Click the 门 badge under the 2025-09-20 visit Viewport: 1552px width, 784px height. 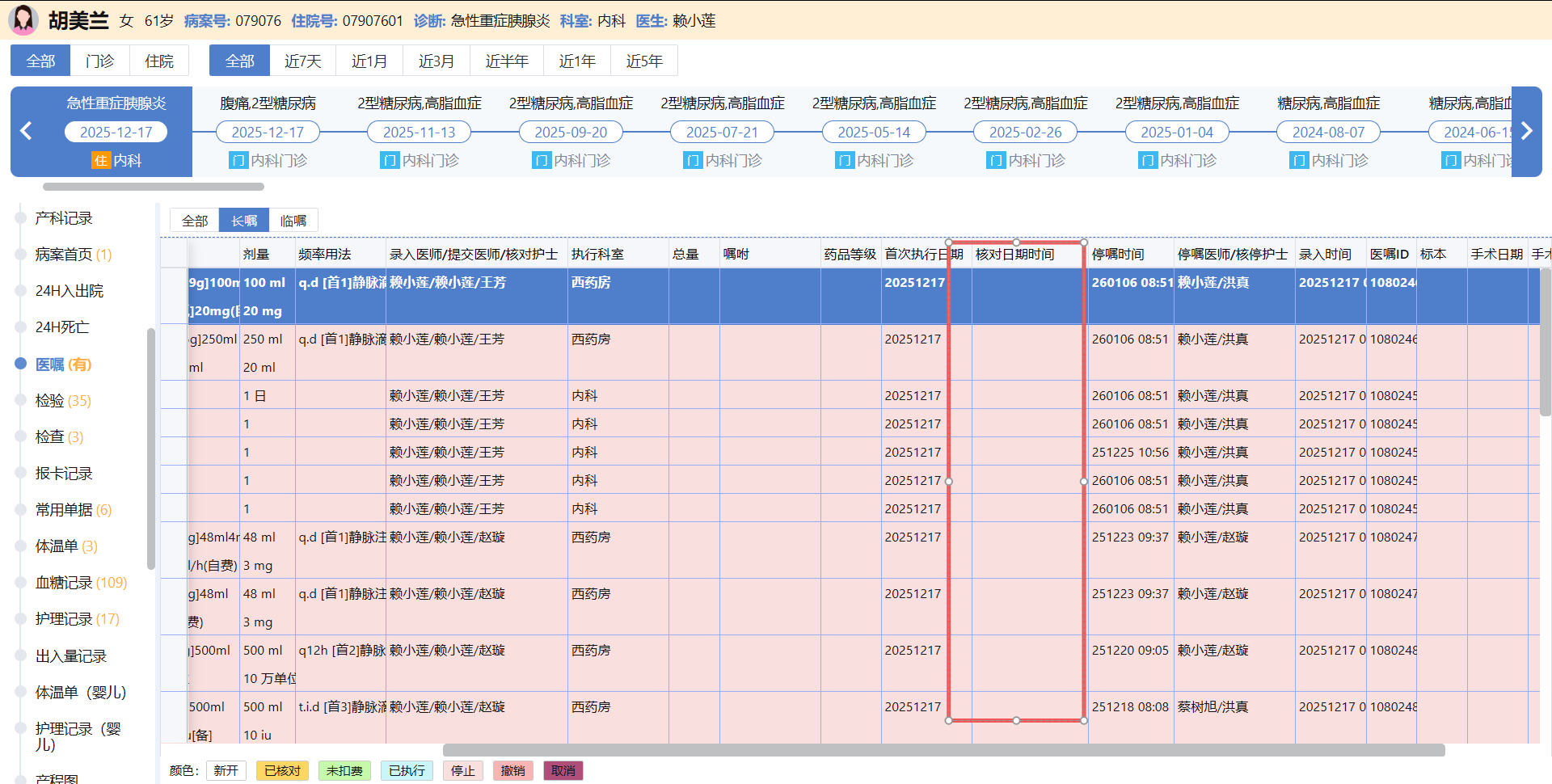(x=541, y=161)
